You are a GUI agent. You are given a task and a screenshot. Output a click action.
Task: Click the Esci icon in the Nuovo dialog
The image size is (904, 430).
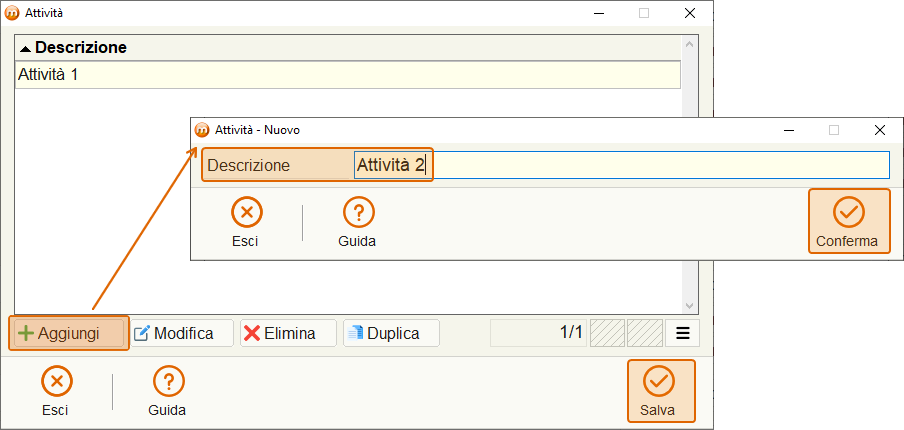247,212
